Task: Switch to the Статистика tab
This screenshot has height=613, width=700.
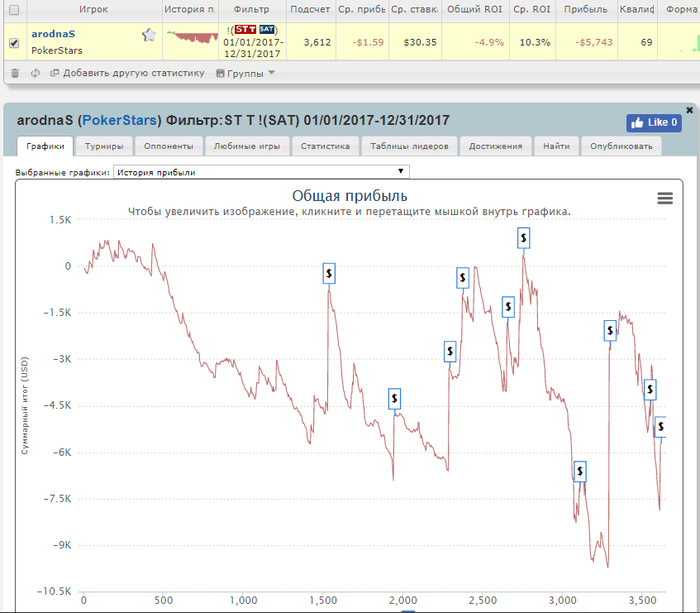Action: [325, 146]
